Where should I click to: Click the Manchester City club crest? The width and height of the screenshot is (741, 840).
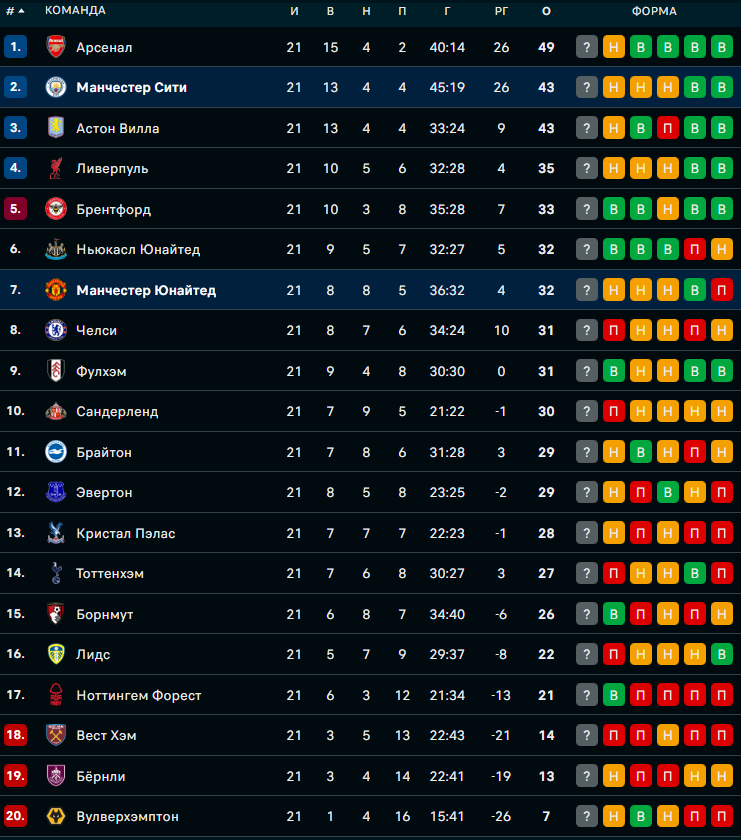pyautogui.click(x=56, y=87)
